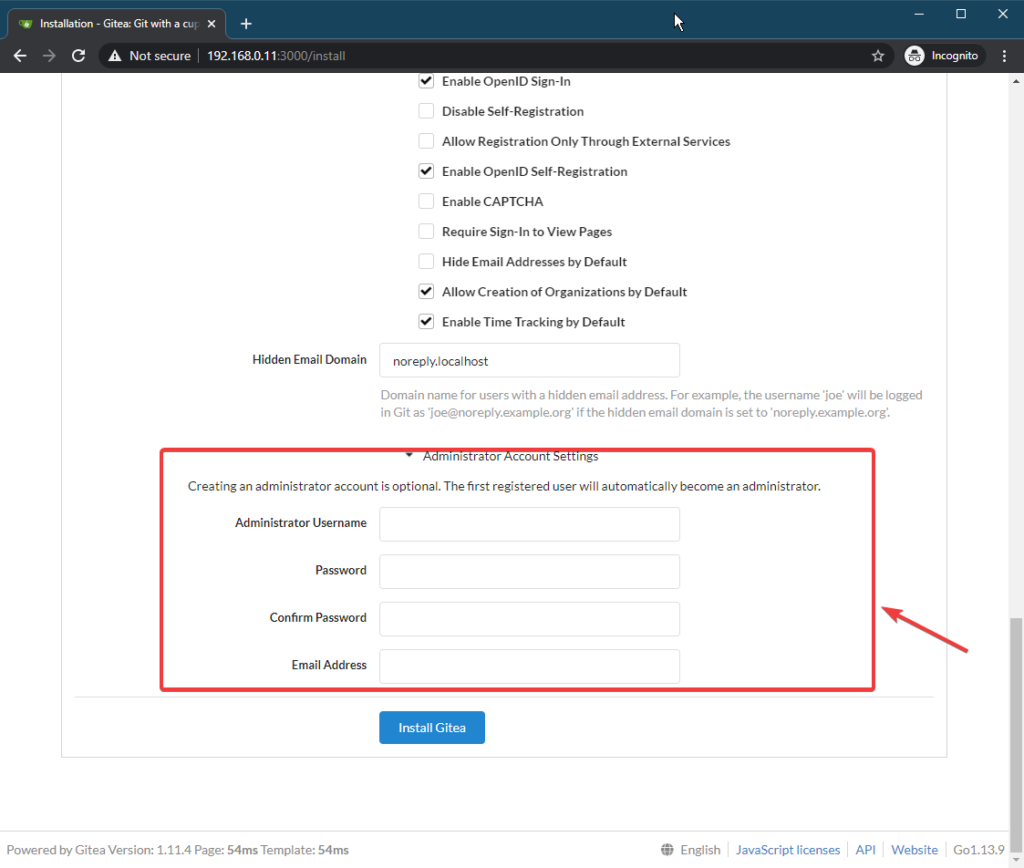Click the page vertical scrollbar thumb
Viewport: 1024px width, 868px height.
pos(1016,733)
